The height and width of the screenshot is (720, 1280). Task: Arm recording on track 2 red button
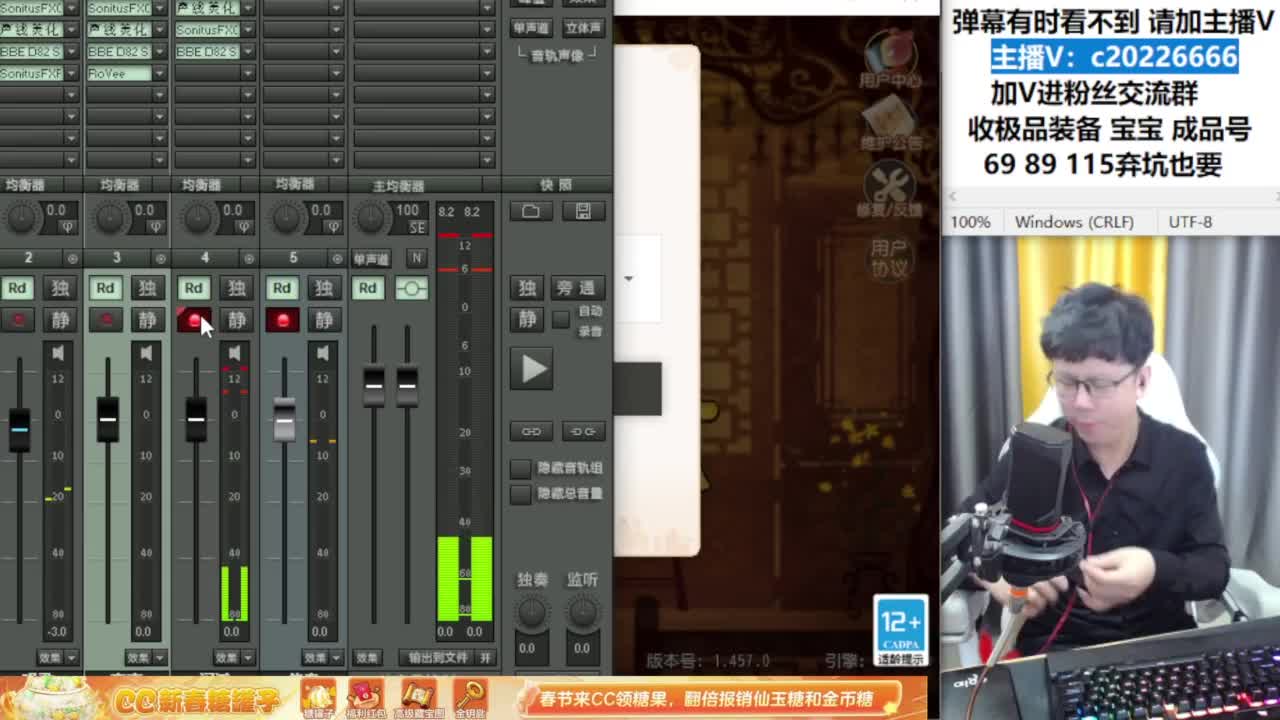[18, 320]
